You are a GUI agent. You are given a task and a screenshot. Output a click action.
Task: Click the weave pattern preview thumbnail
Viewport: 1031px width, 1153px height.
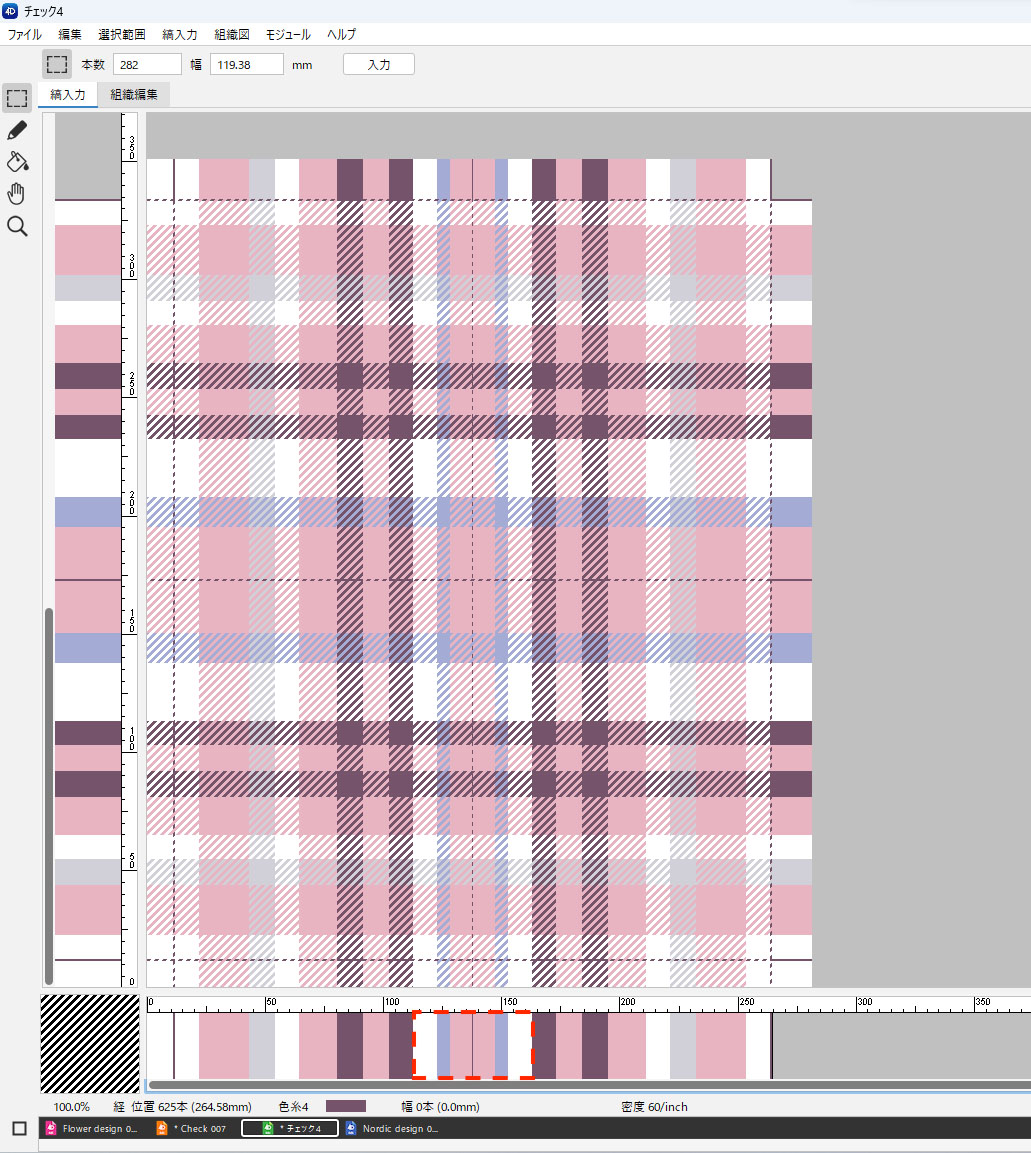(x=90, y=1043)
